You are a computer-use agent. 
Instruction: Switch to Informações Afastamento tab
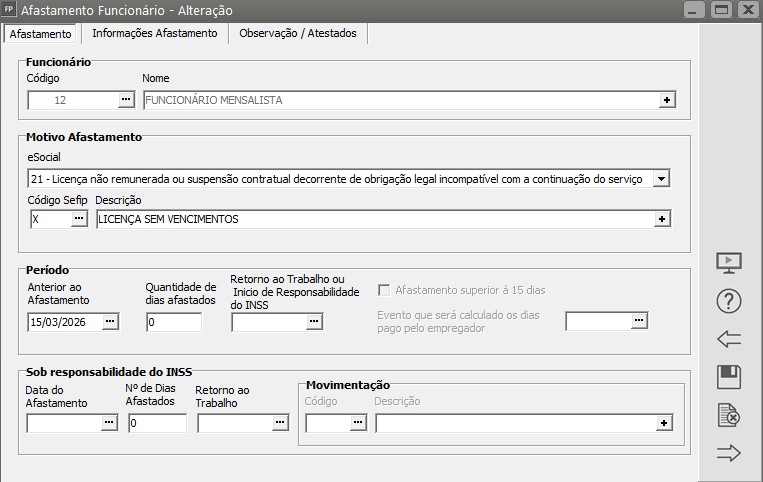click(x=154, y=33)
